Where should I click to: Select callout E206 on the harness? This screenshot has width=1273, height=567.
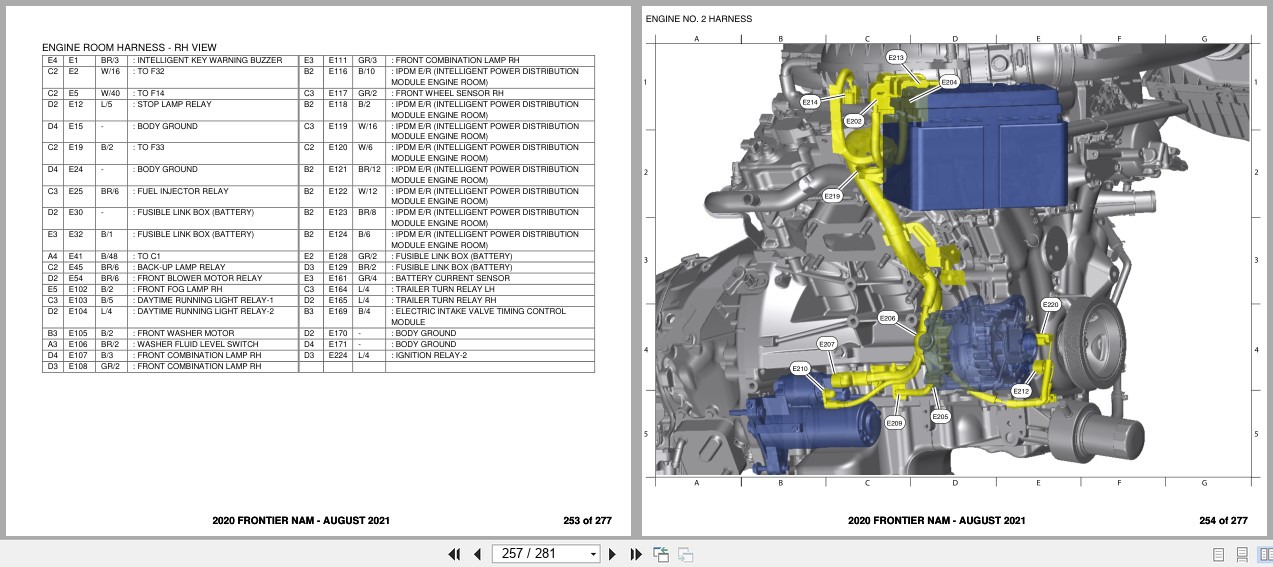point(888,318)
